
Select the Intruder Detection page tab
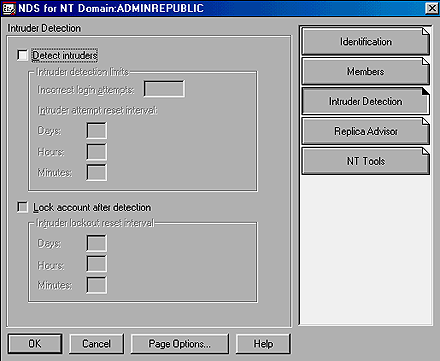pos(366,101)
